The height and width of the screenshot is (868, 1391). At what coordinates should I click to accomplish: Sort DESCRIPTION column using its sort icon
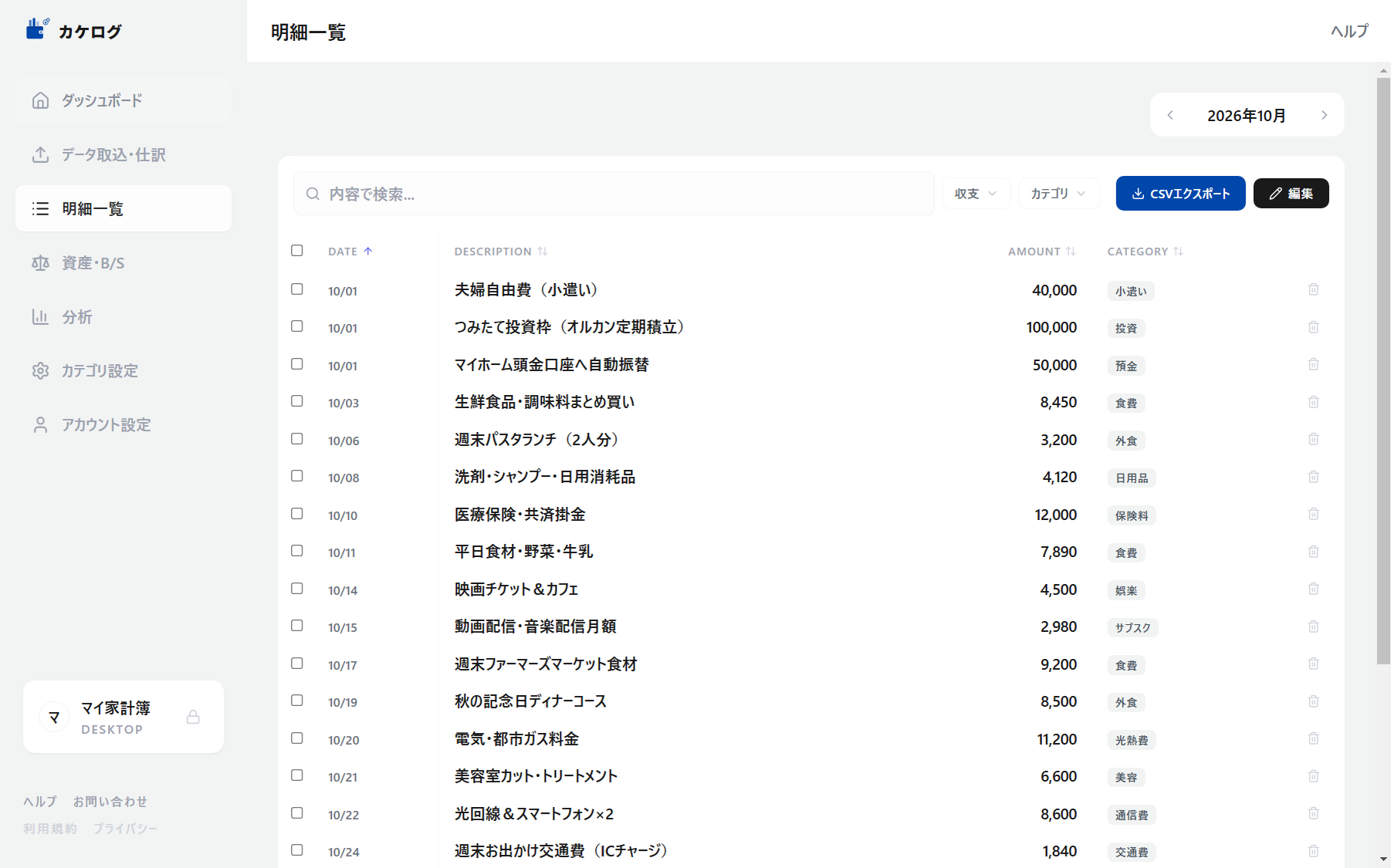point(543,251)
